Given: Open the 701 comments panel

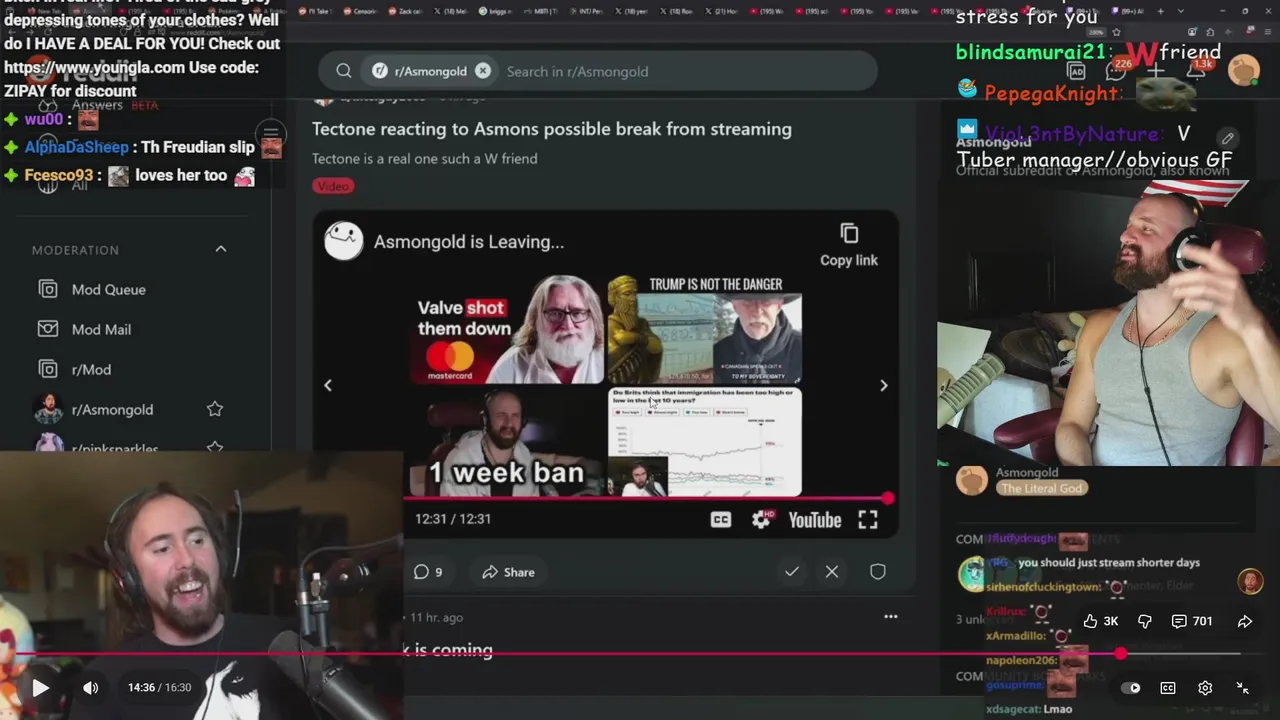Looking at the screenshot, I should click(1192, 621).
